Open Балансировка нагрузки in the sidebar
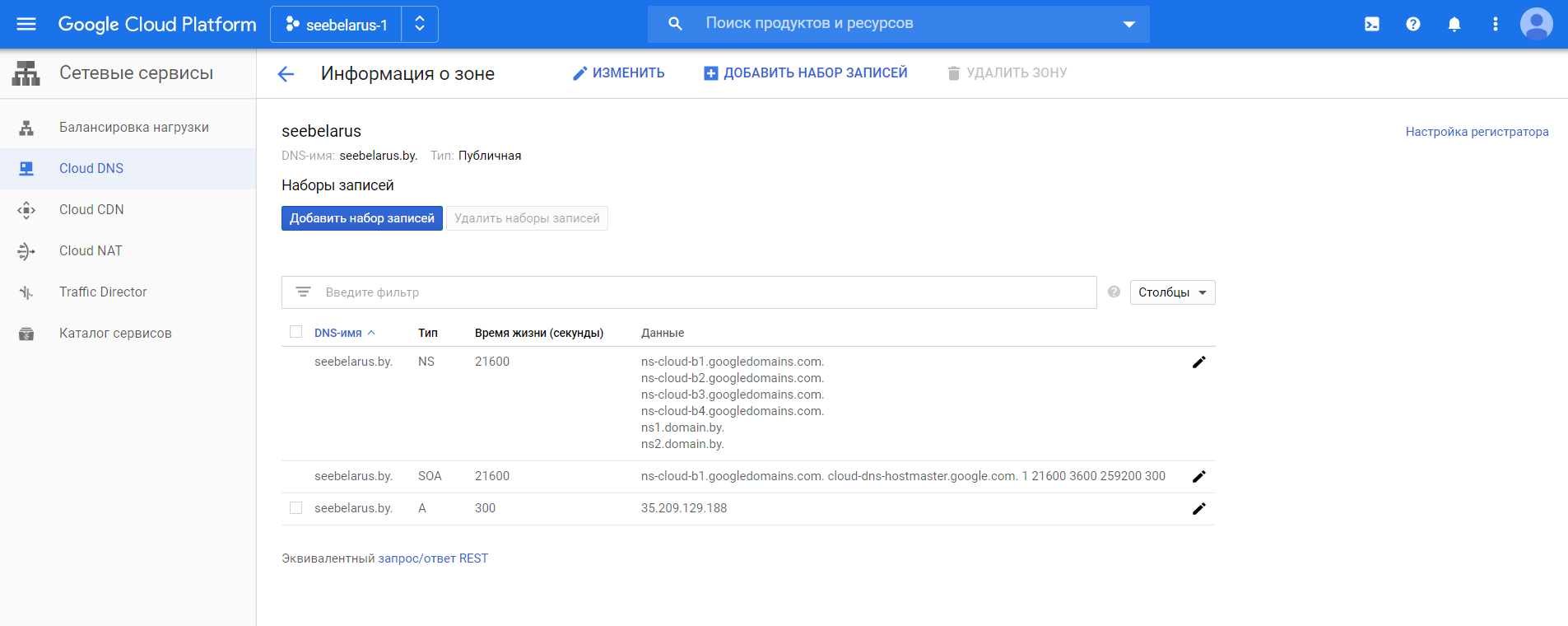Viewport: 1568px width, 626px height. click(x=134, y=128)
